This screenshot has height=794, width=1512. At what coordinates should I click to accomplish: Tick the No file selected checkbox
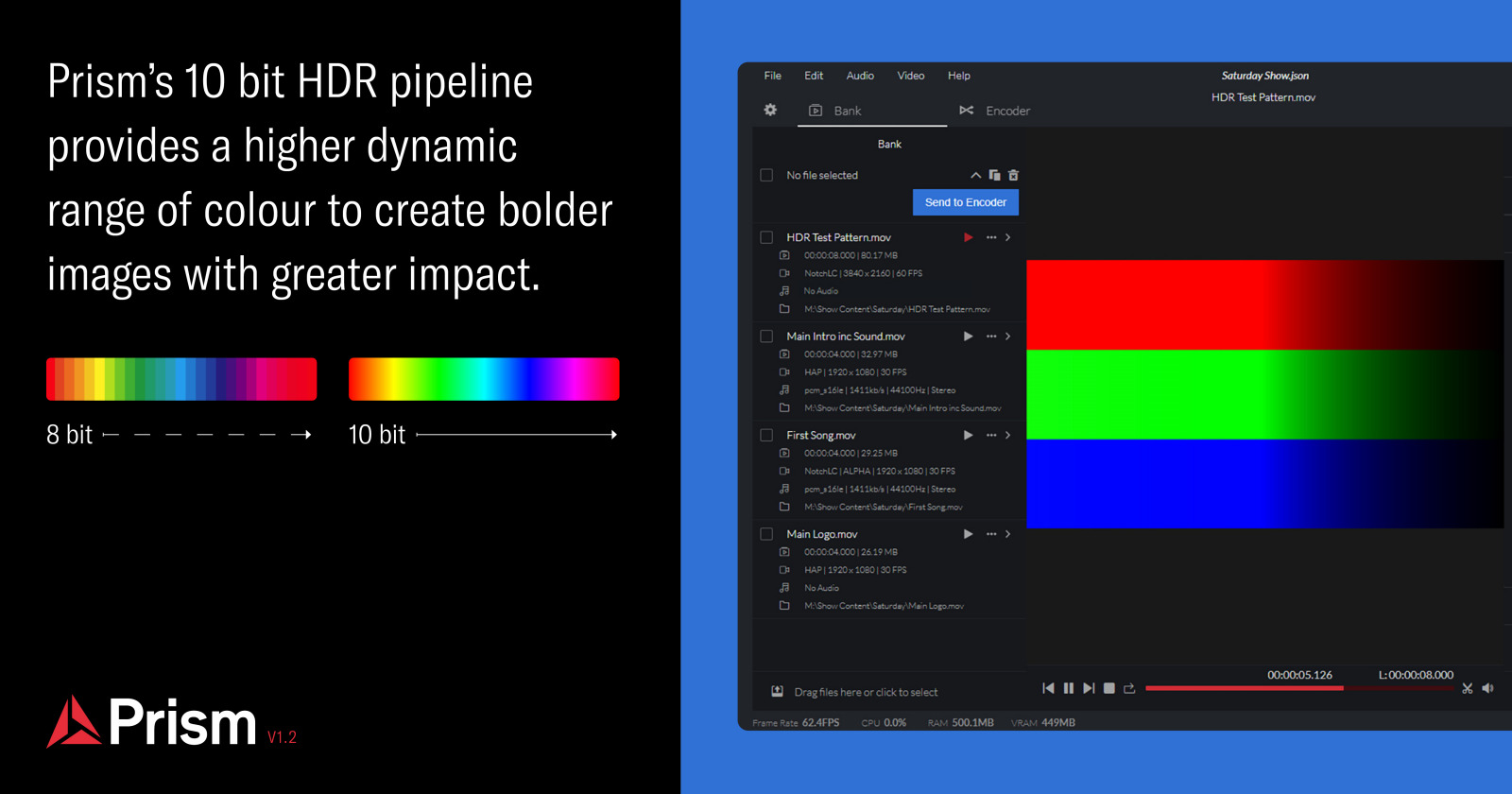pos(766,176)
